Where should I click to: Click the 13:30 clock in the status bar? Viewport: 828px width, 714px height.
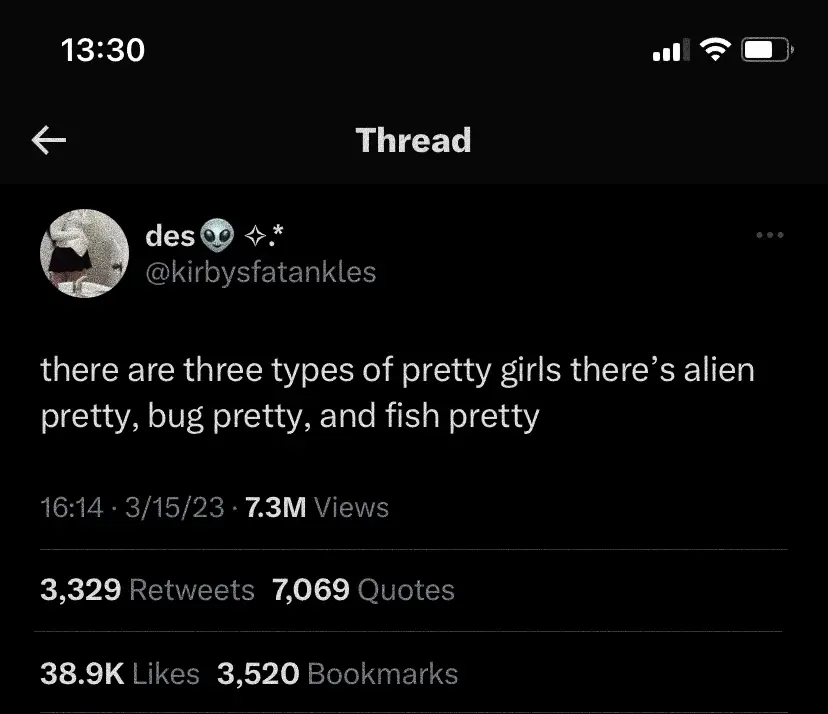coord(104,48)
